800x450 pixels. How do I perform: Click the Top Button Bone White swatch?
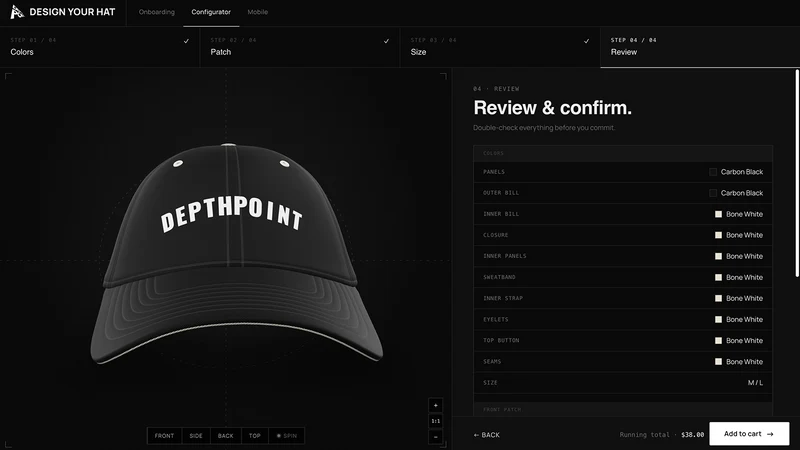[718, 341]
